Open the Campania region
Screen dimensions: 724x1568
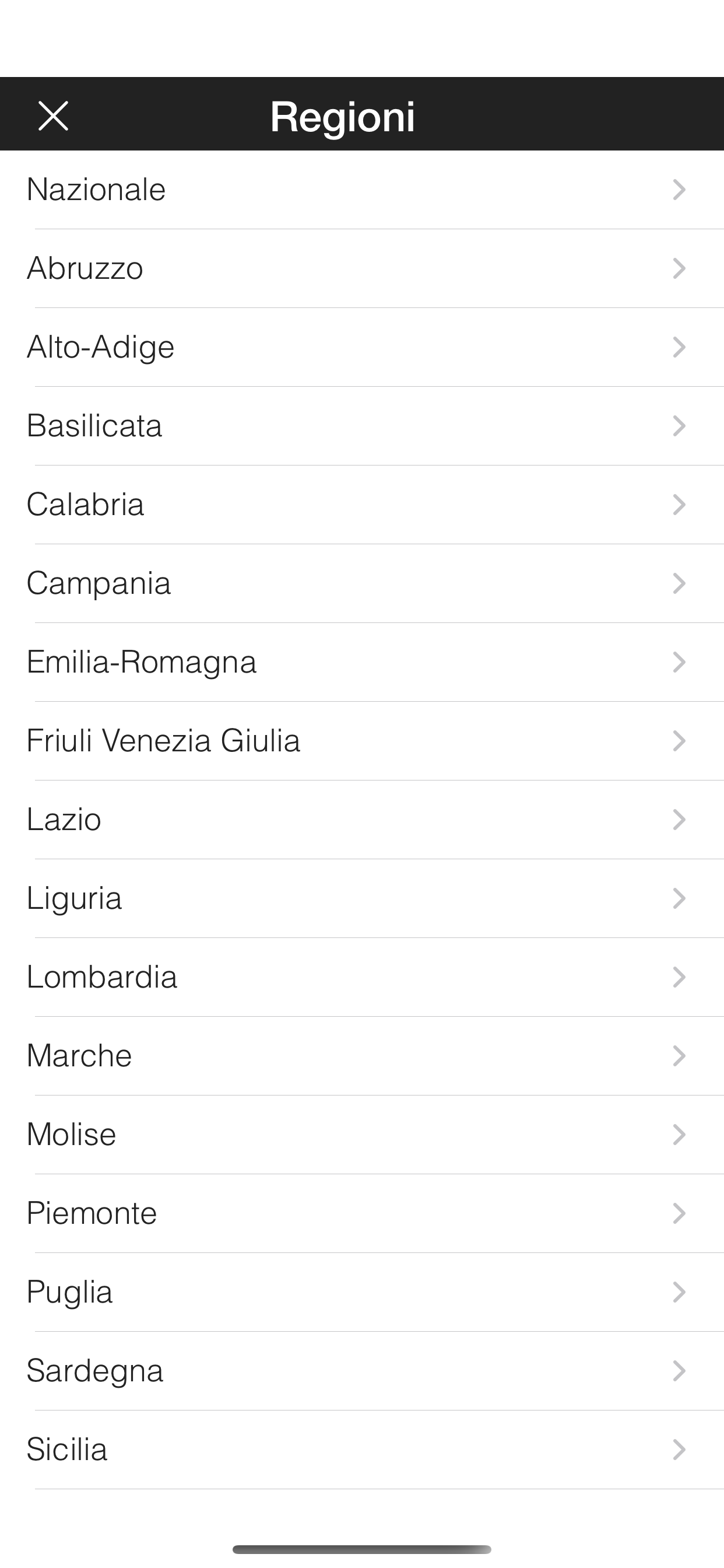pyautogui.click(x=99, y=583)
